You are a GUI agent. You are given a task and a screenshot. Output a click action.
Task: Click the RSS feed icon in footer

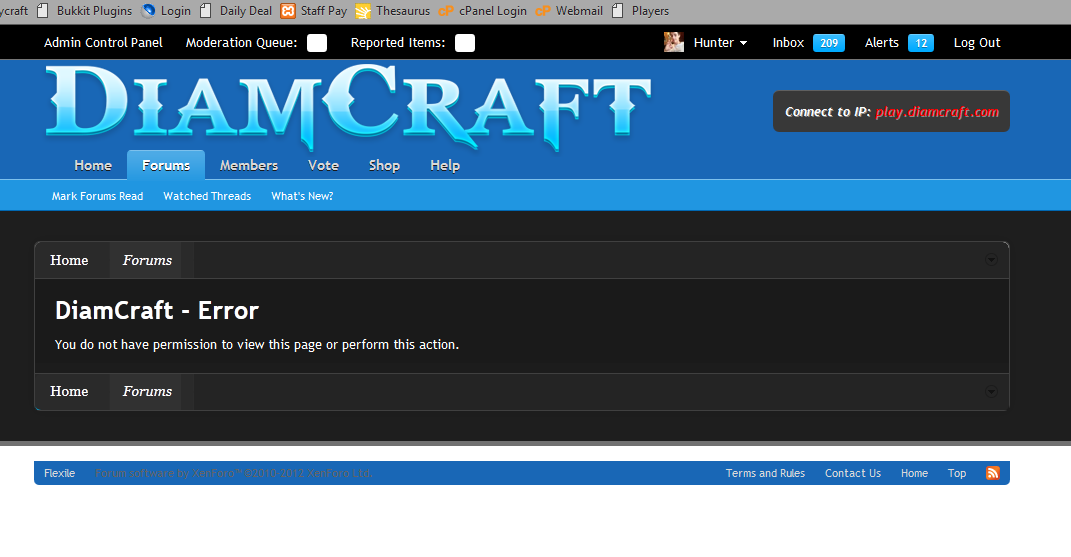(992, 473)
